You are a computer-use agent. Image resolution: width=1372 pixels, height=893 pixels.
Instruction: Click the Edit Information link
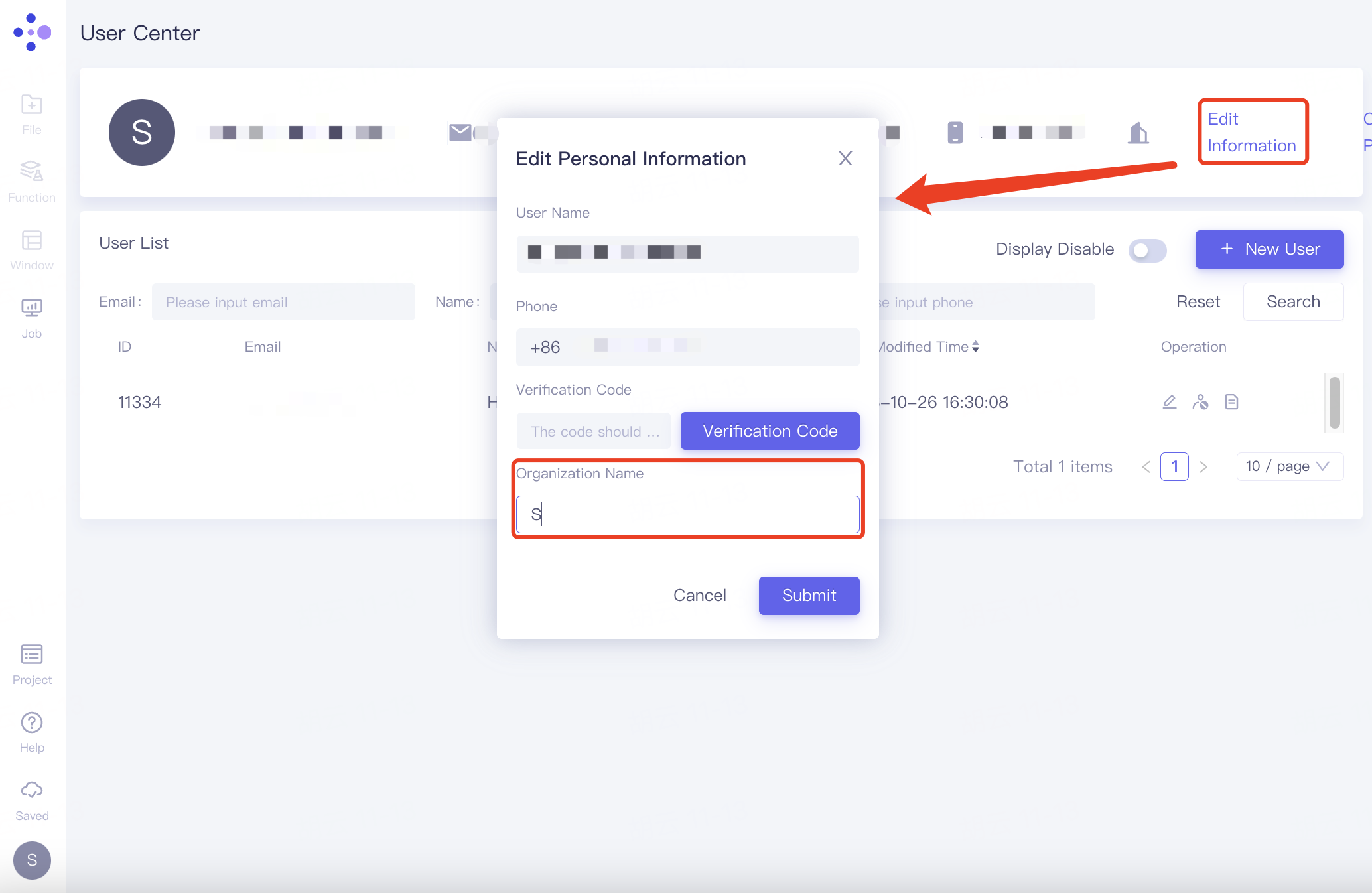point(1251,132)
